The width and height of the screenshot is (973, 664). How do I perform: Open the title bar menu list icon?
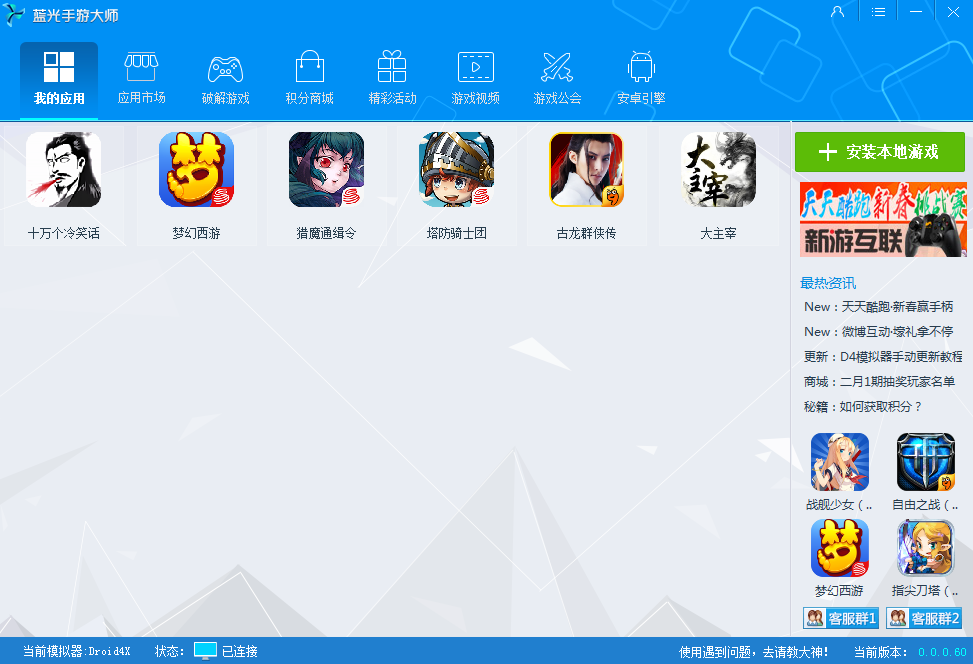878,12
